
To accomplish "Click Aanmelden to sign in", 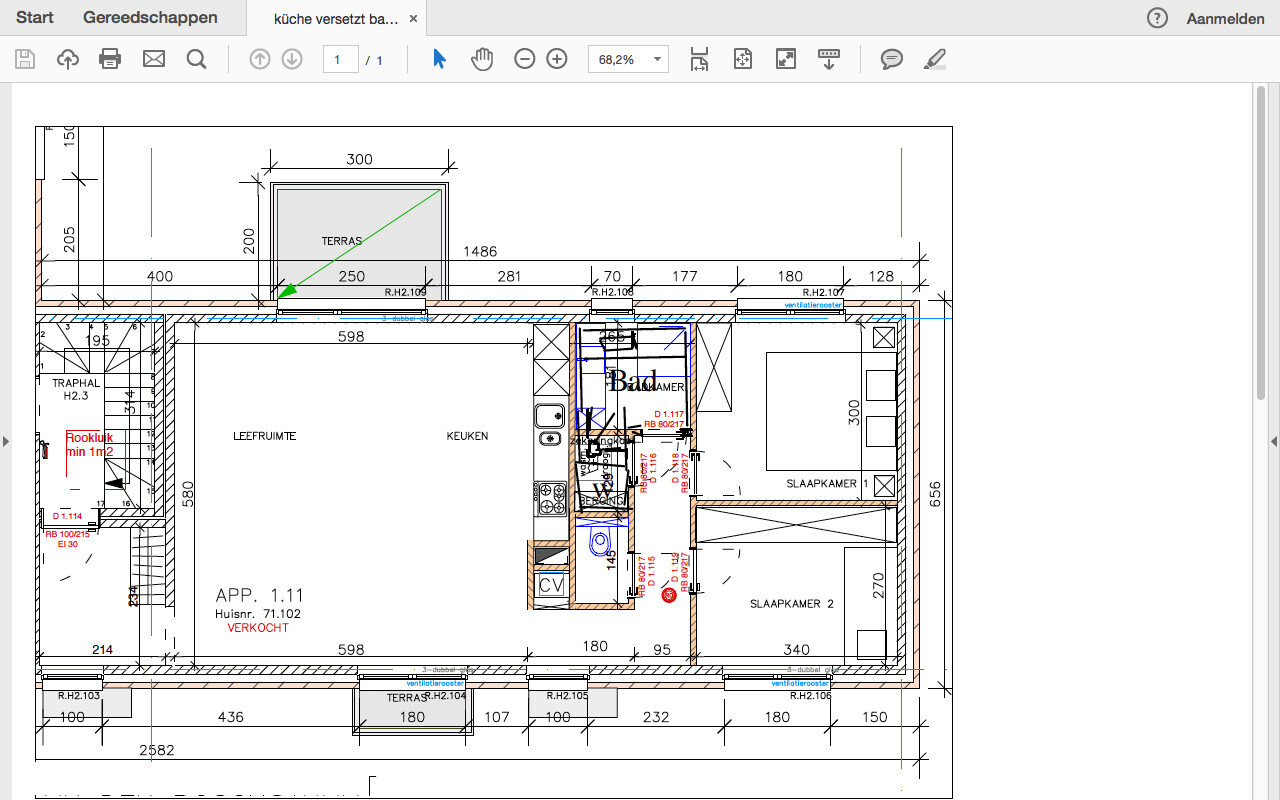I will (1224, 19).
